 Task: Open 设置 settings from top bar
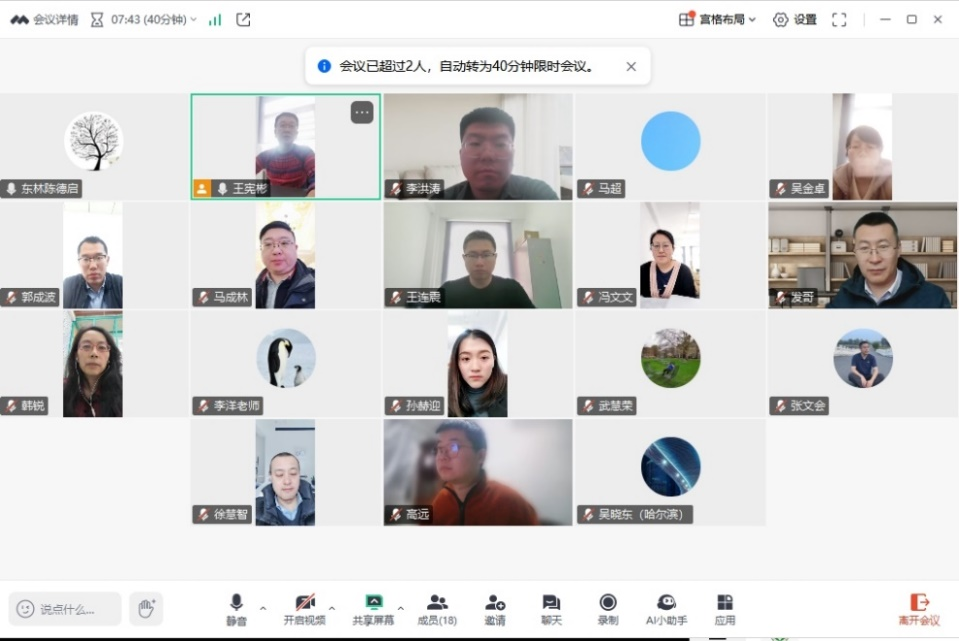tap(795, 19)
